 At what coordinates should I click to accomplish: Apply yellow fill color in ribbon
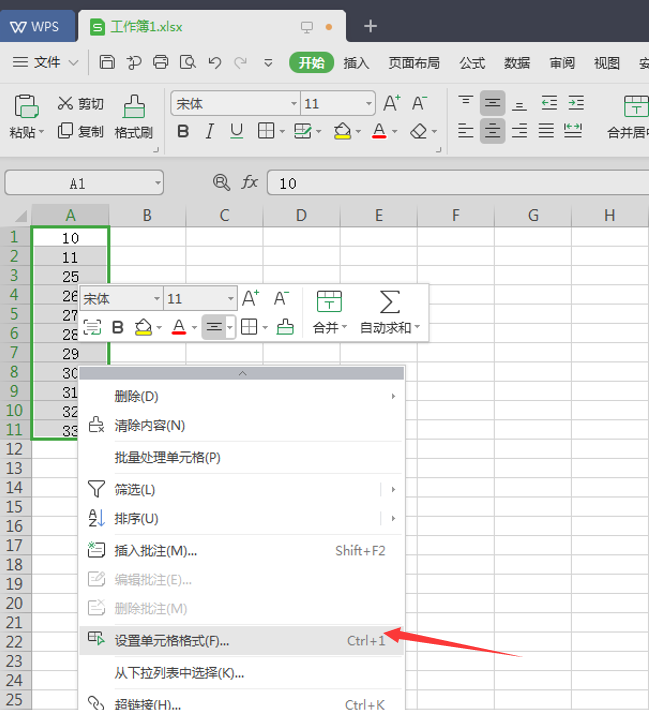[x=342, y=131]
